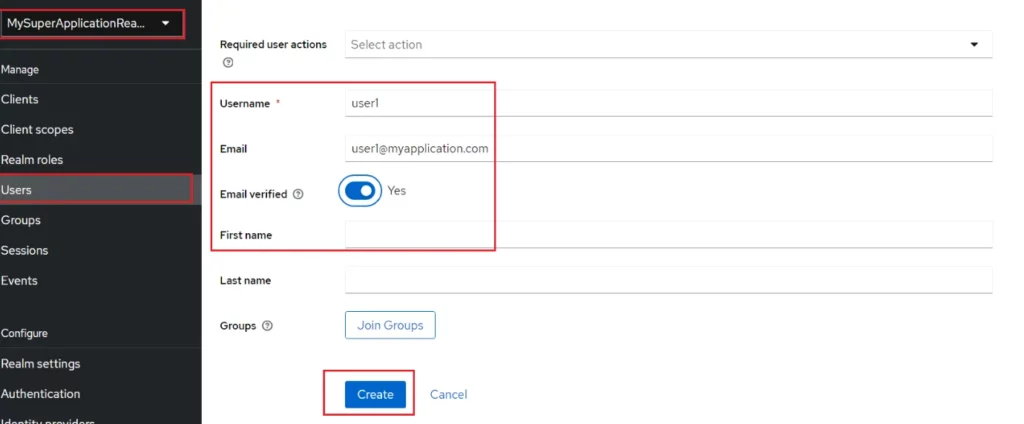Click help icon beside Email verified
This screenshot has height=424, width=1024.
tap(298, 194)
